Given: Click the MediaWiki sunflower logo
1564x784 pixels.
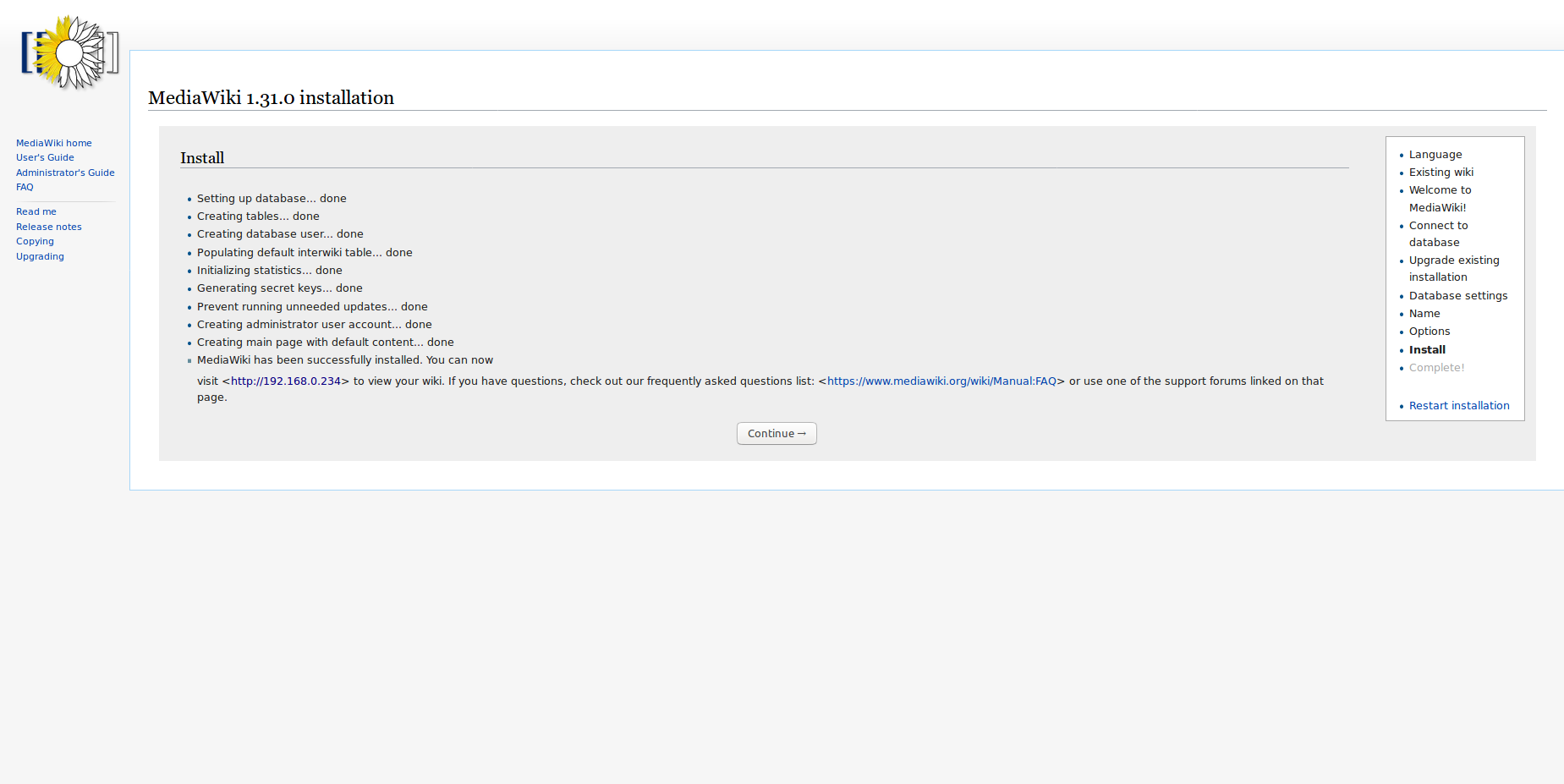Looking at the screenshot, I should [x=69, y=52].
